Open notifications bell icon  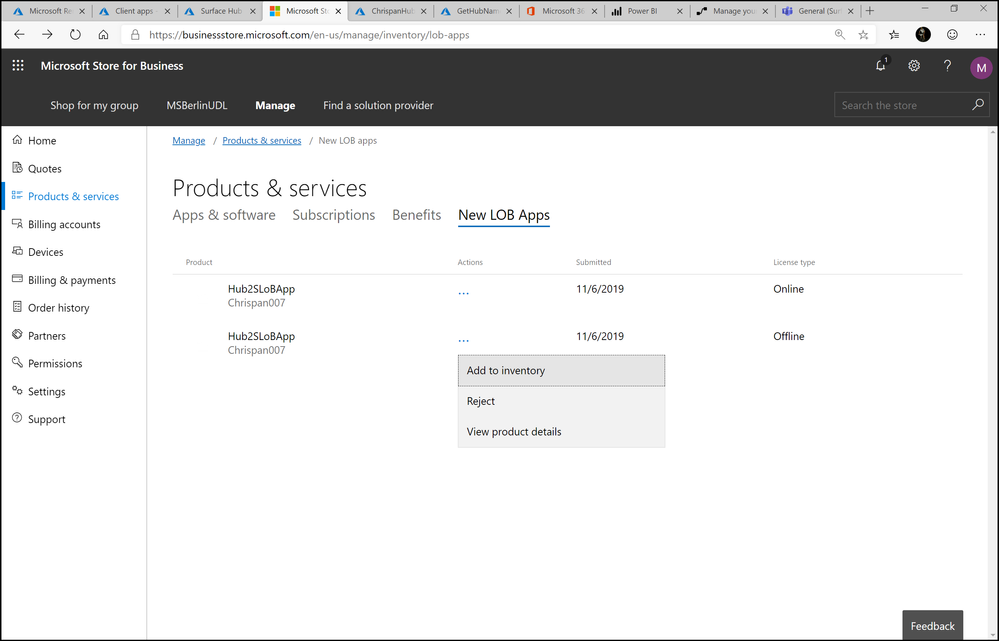pos(881,66)
